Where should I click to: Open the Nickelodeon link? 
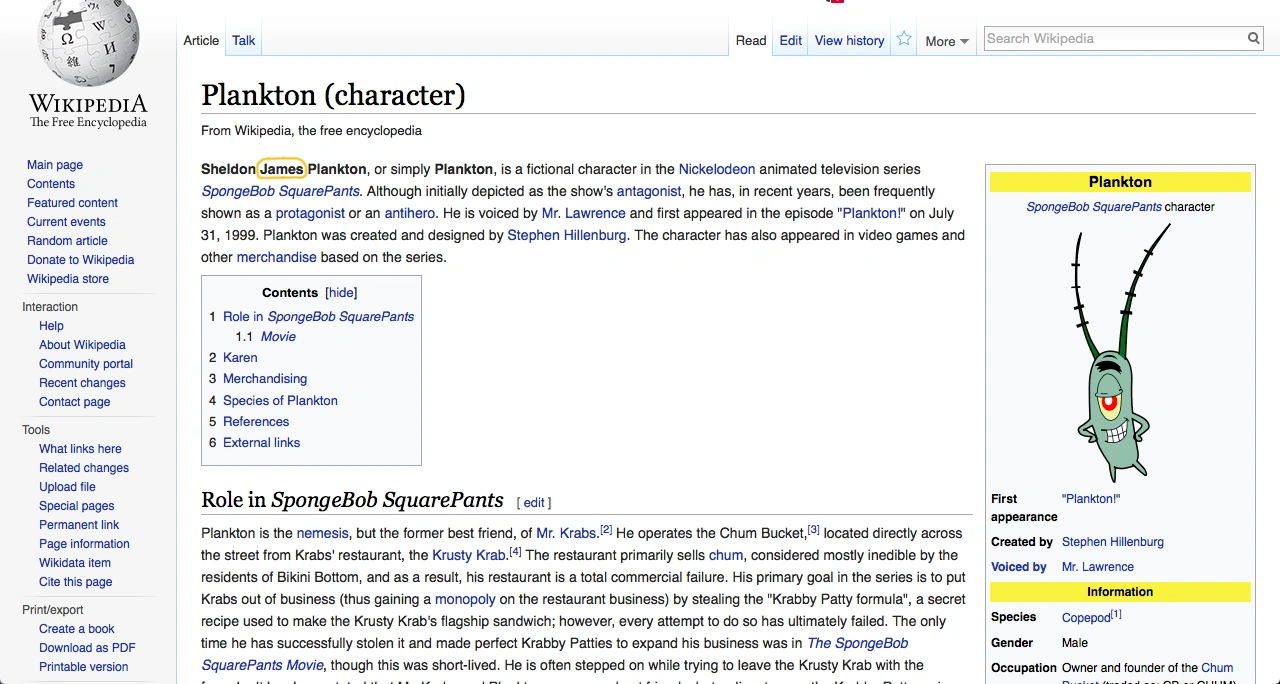click(x=716, y=169)
